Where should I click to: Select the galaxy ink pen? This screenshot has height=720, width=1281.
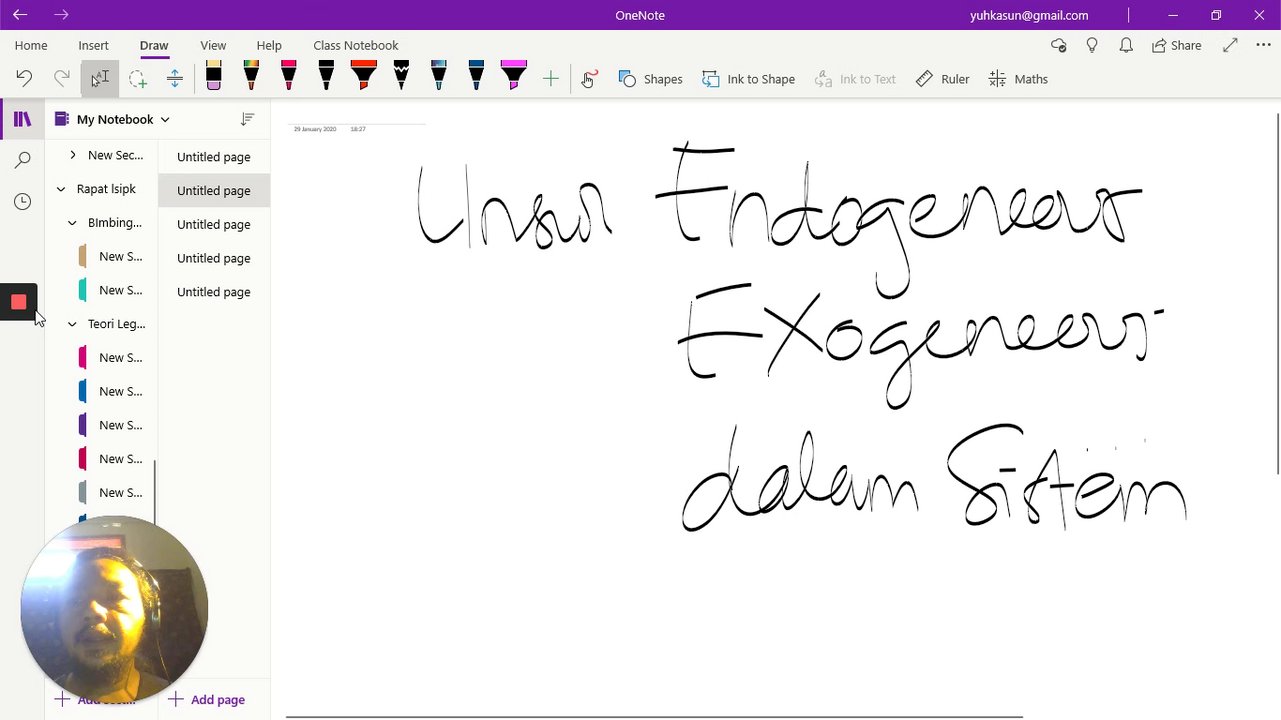[x=439, y=76]
